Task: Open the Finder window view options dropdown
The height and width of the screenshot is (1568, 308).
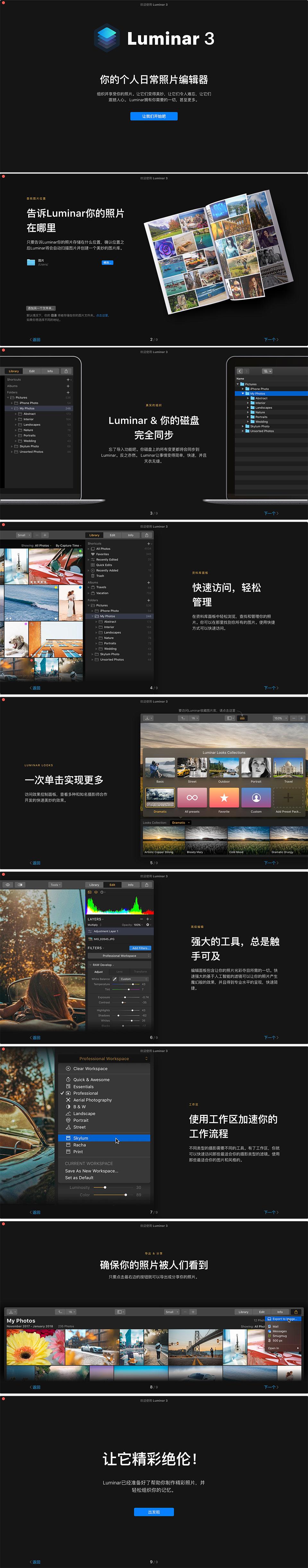Action: 267,371
